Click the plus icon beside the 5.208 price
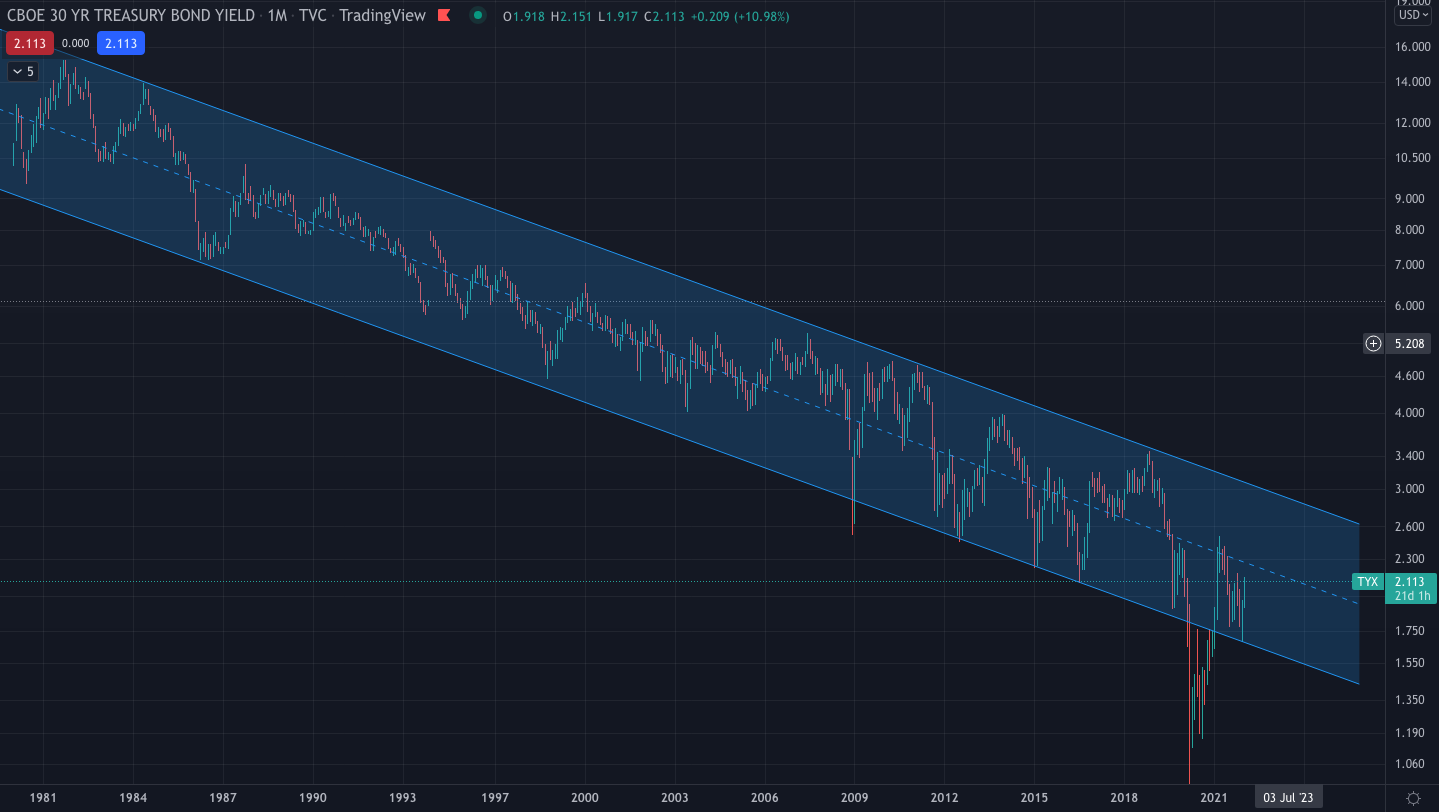This screenshot has width=1439, height=812. pyautogui.click(x=1372, y=343)
